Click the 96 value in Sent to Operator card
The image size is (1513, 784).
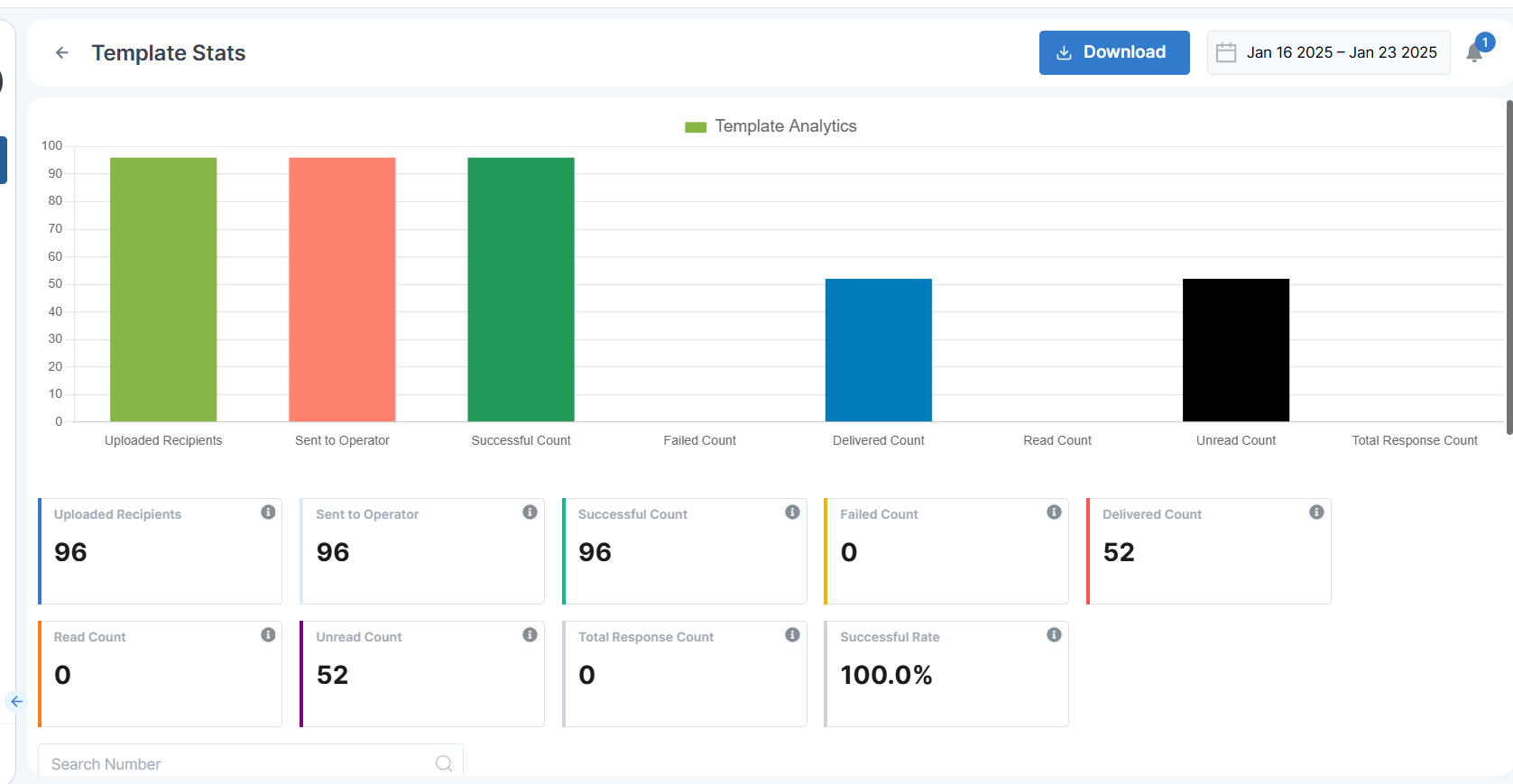pos(333,552)
